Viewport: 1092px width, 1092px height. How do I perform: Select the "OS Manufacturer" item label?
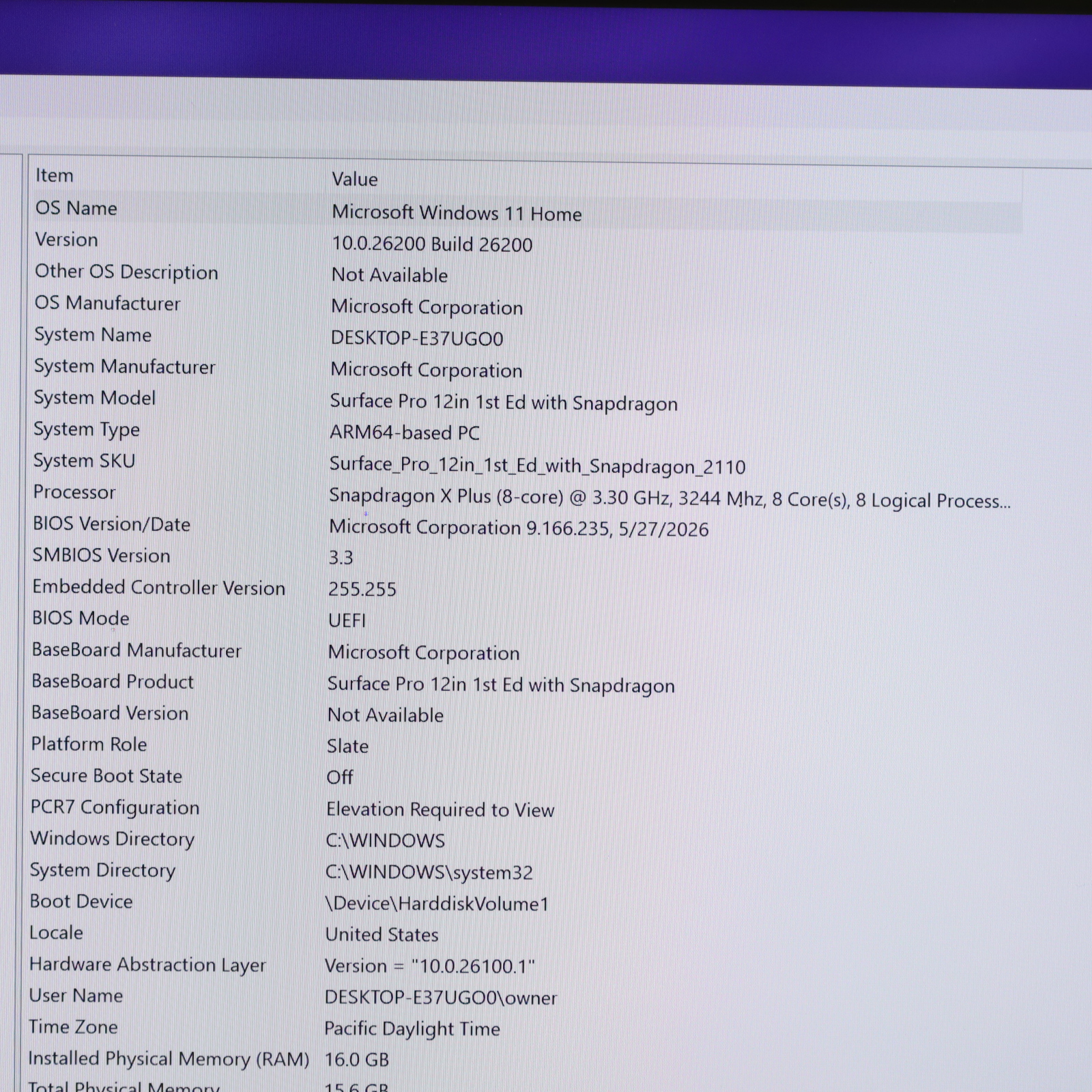[107, 303]
